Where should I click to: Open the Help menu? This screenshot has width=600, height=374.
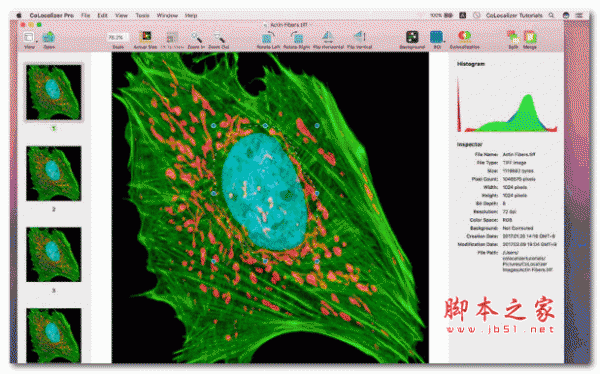pos(191,15)
